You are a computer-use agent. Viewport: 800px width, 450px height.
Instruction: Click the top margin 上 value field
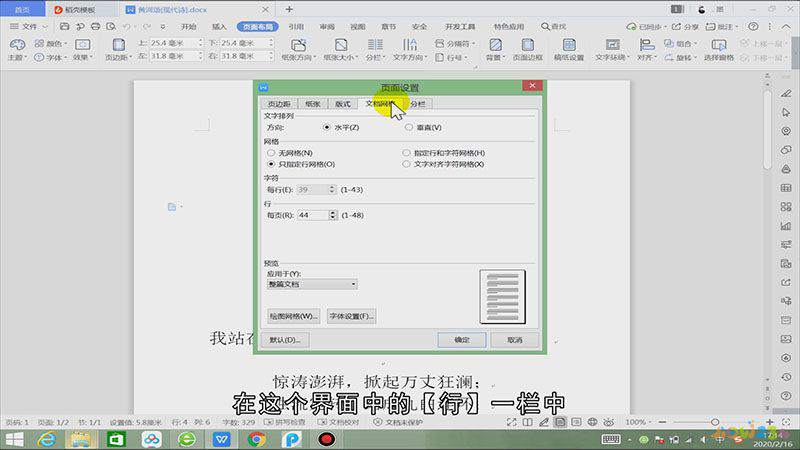coord(176,43)
